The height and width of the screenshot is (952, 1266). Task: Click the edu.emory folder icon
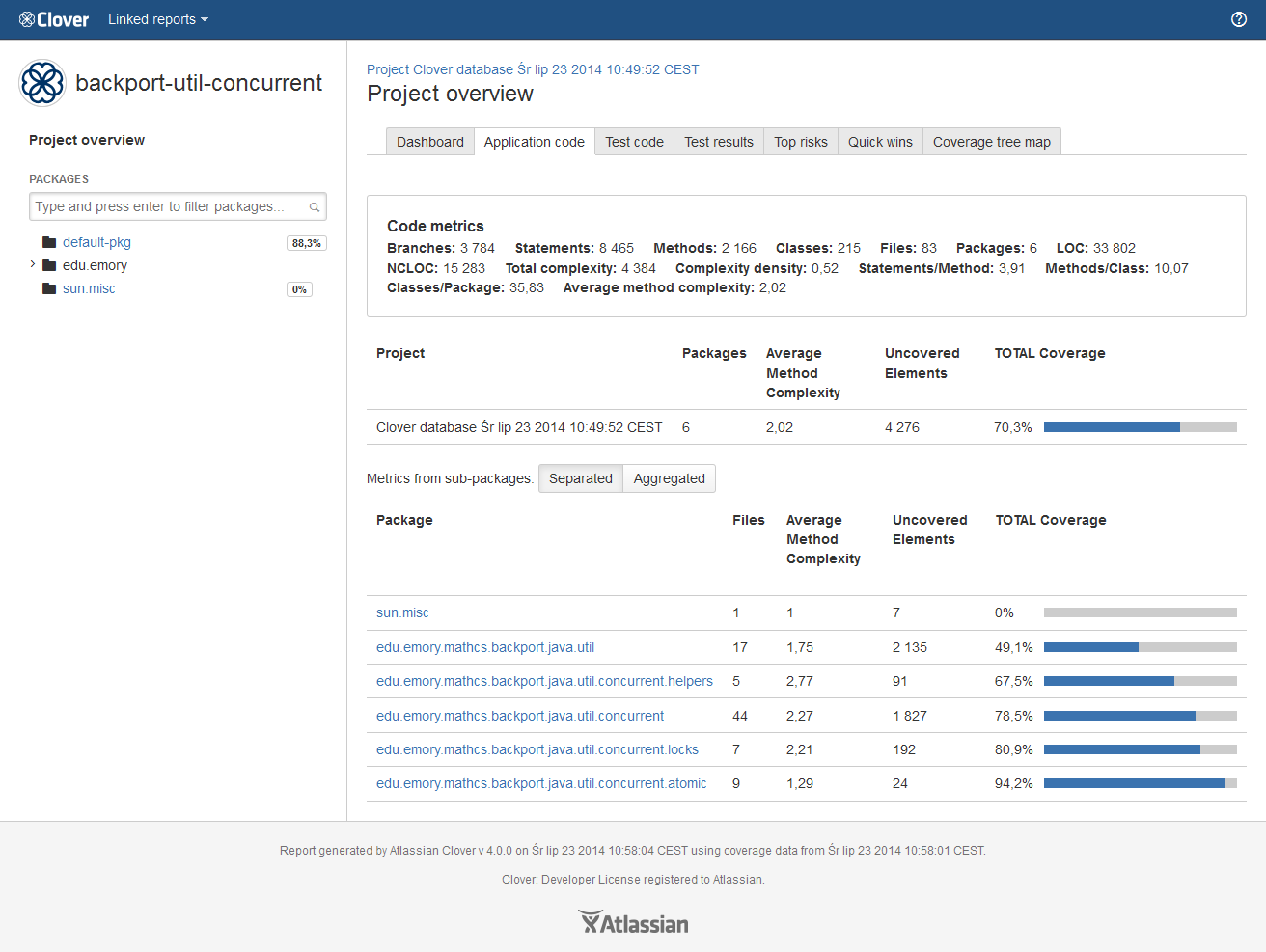(49, 266)
